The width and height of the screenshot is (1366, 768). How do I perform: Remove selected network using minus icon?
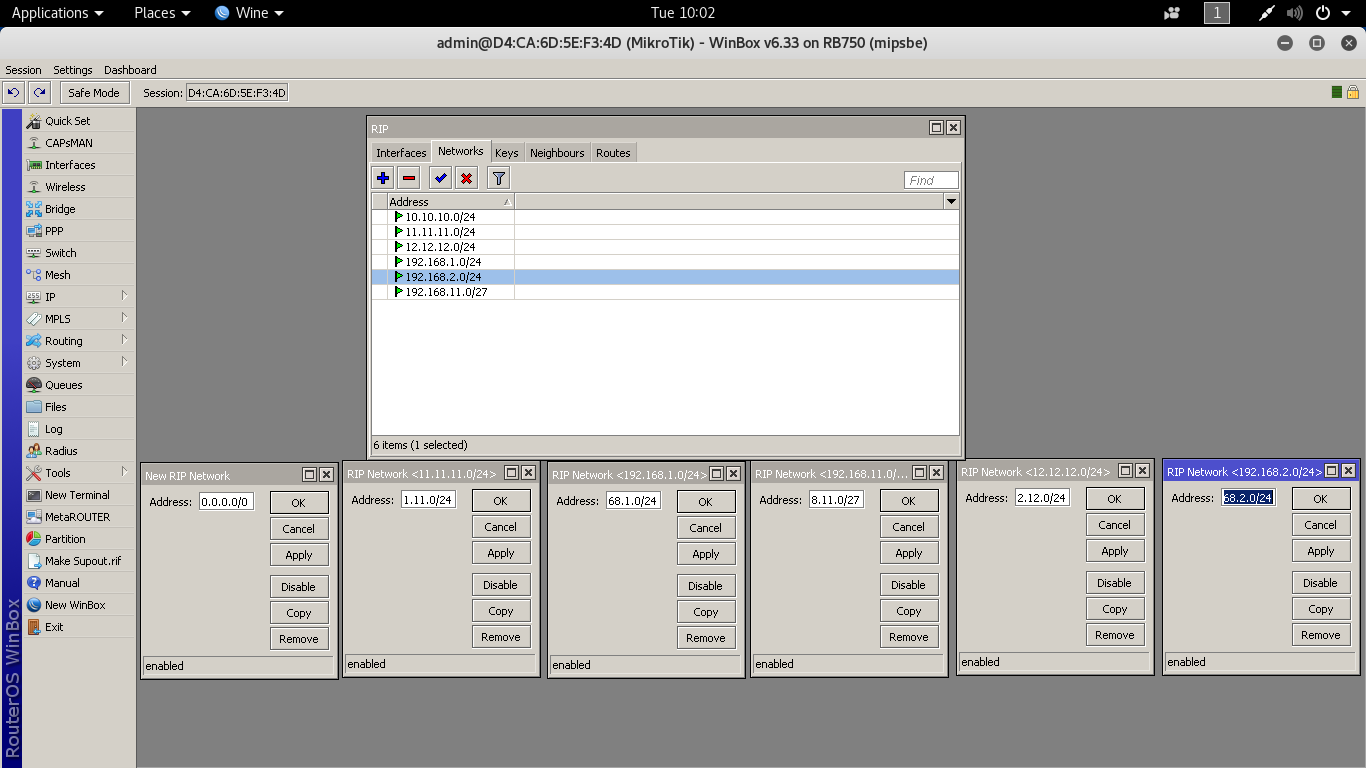(x=409, y=177)
